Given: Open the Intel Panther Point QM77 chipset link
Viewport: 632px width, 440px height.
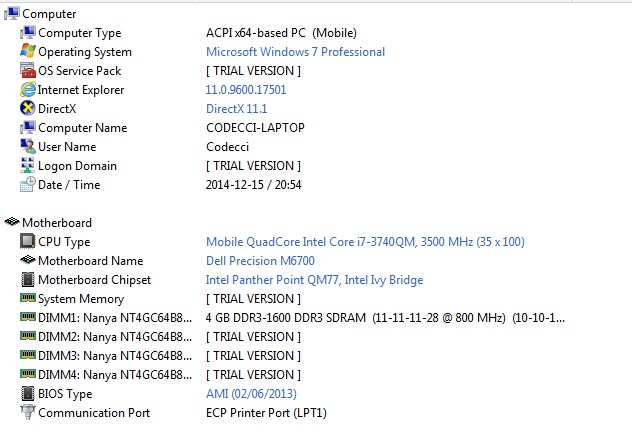Looking at the screenshot, I should click(314, 280).
